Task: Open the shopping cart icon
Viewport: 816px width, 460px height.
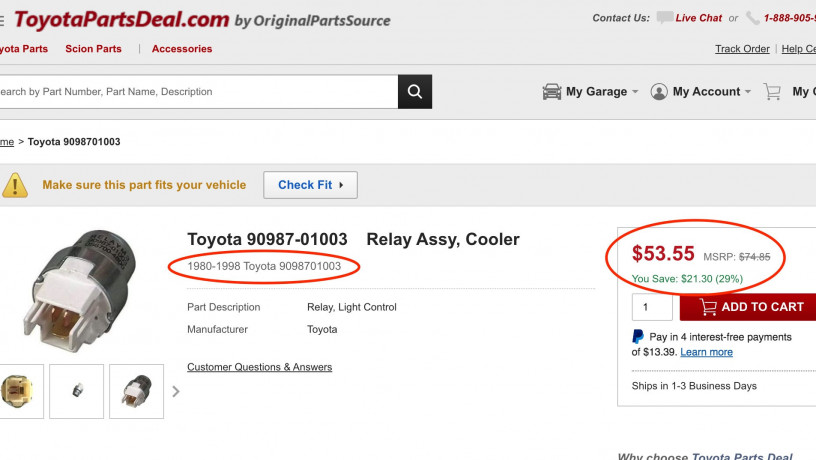Action: tap(772, 92)
